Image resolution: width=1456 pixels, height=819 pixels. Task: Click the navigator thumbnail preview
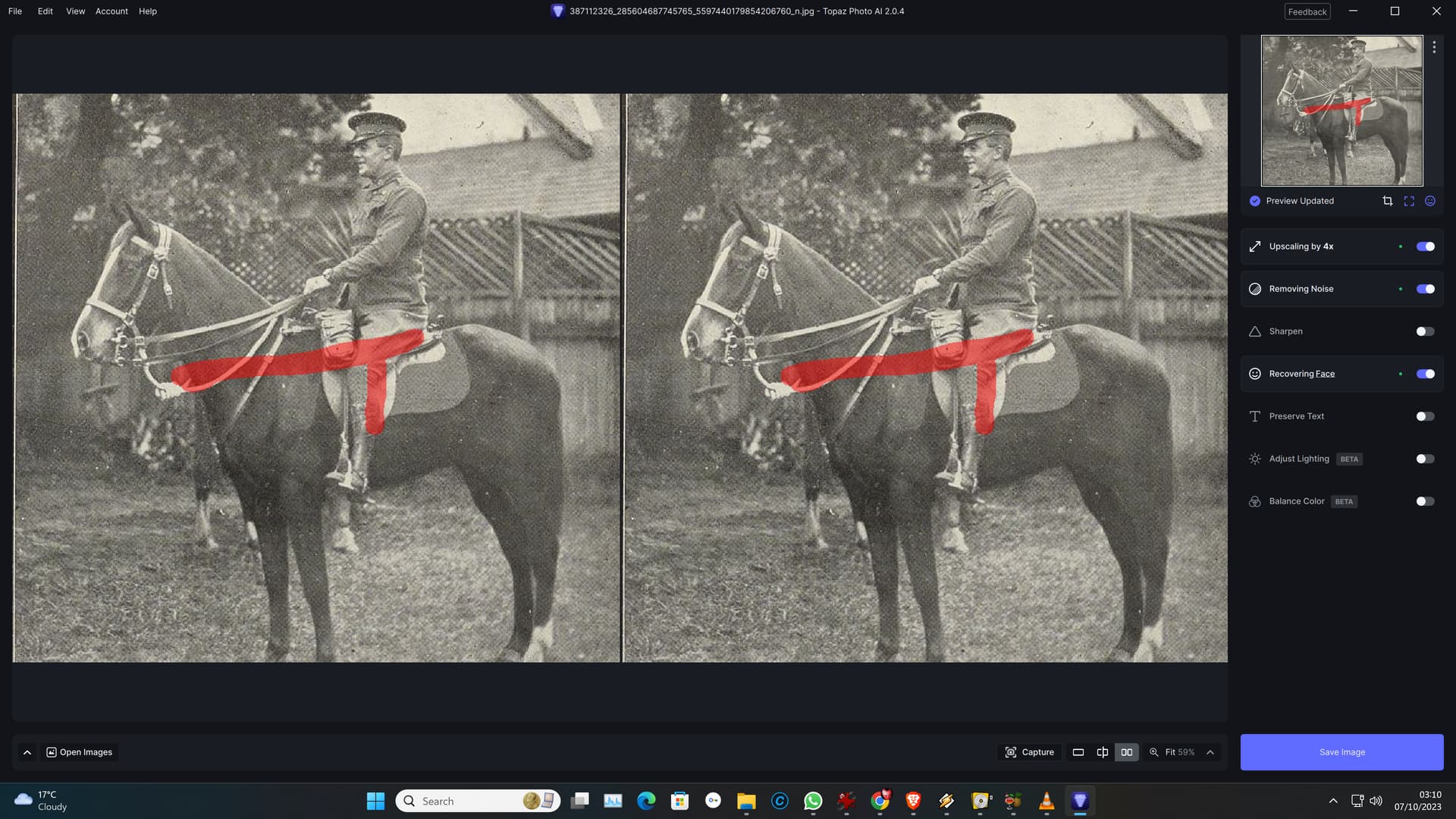pos(1341,111)
